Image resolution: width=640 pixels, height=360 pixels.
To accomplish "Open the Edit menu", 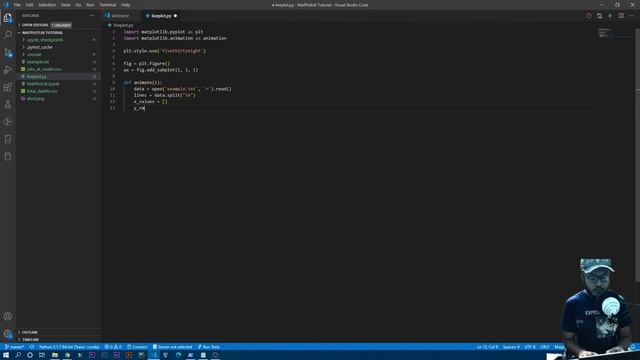I will click(29, 5).
